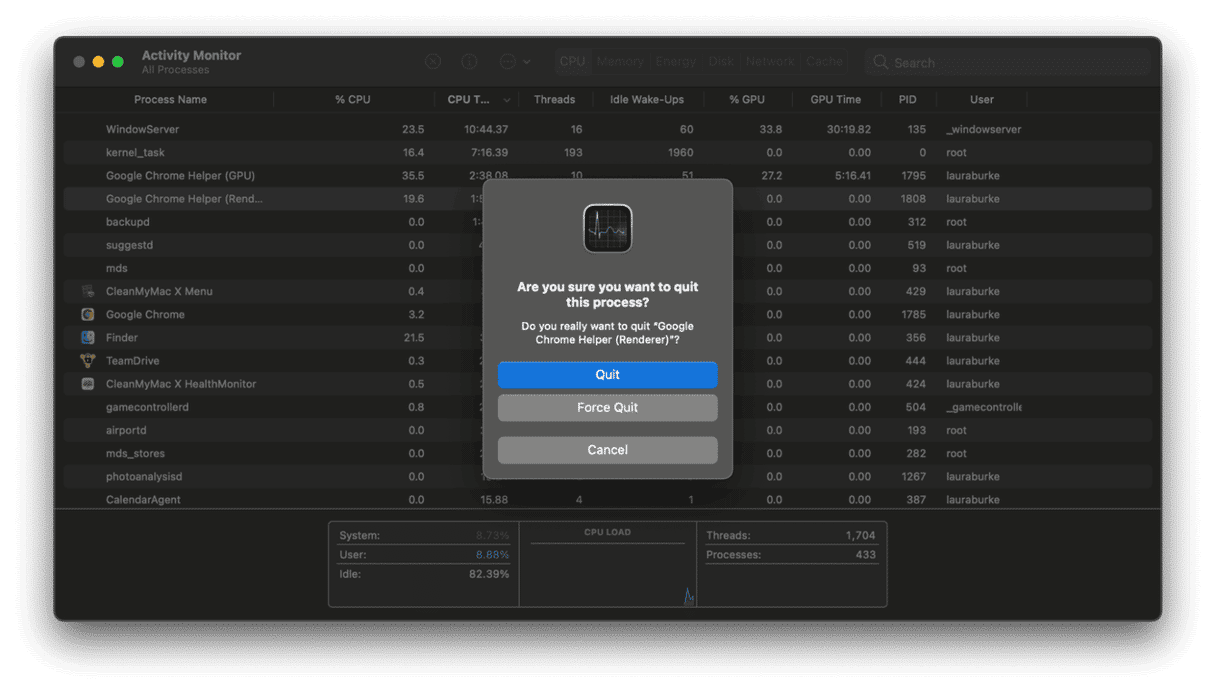
Task: Click the Search field in toolbar
Action: [x=1010, y=62]
